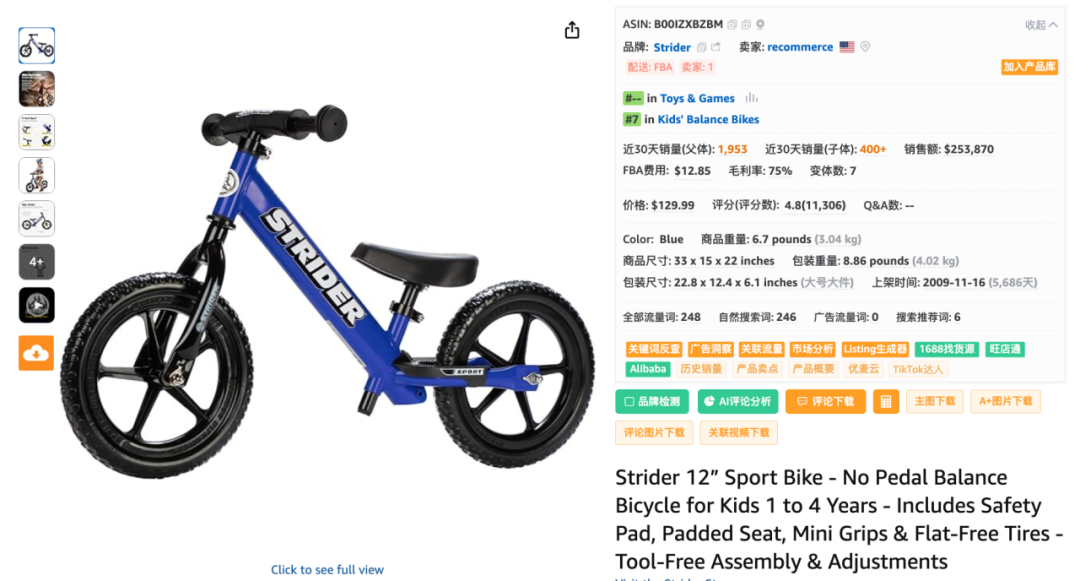Click the webcam-style icon after the ASIN

(x=760, y=25)
